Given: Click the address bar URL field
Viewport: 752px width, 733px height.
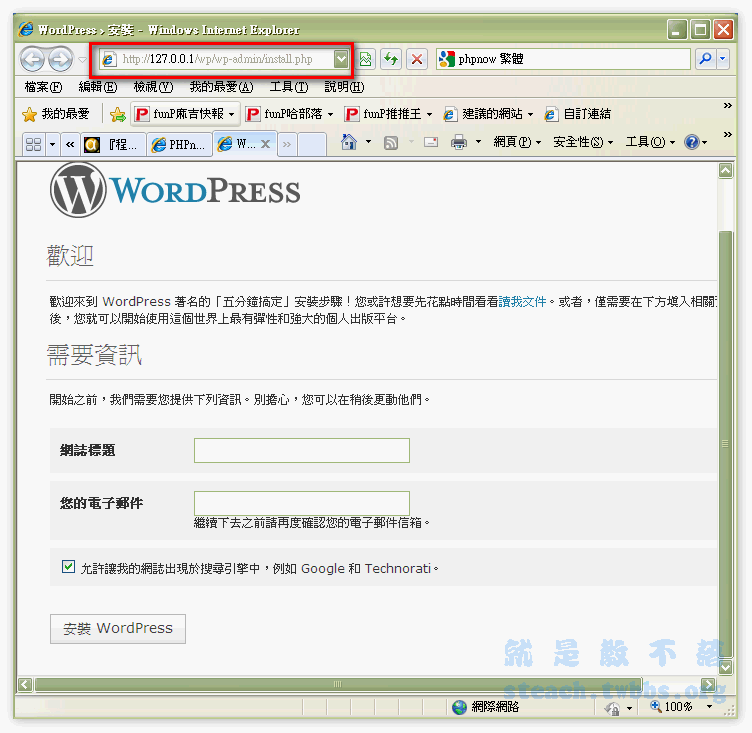Looking at the screenshot, I should click(x=217, y=59).
